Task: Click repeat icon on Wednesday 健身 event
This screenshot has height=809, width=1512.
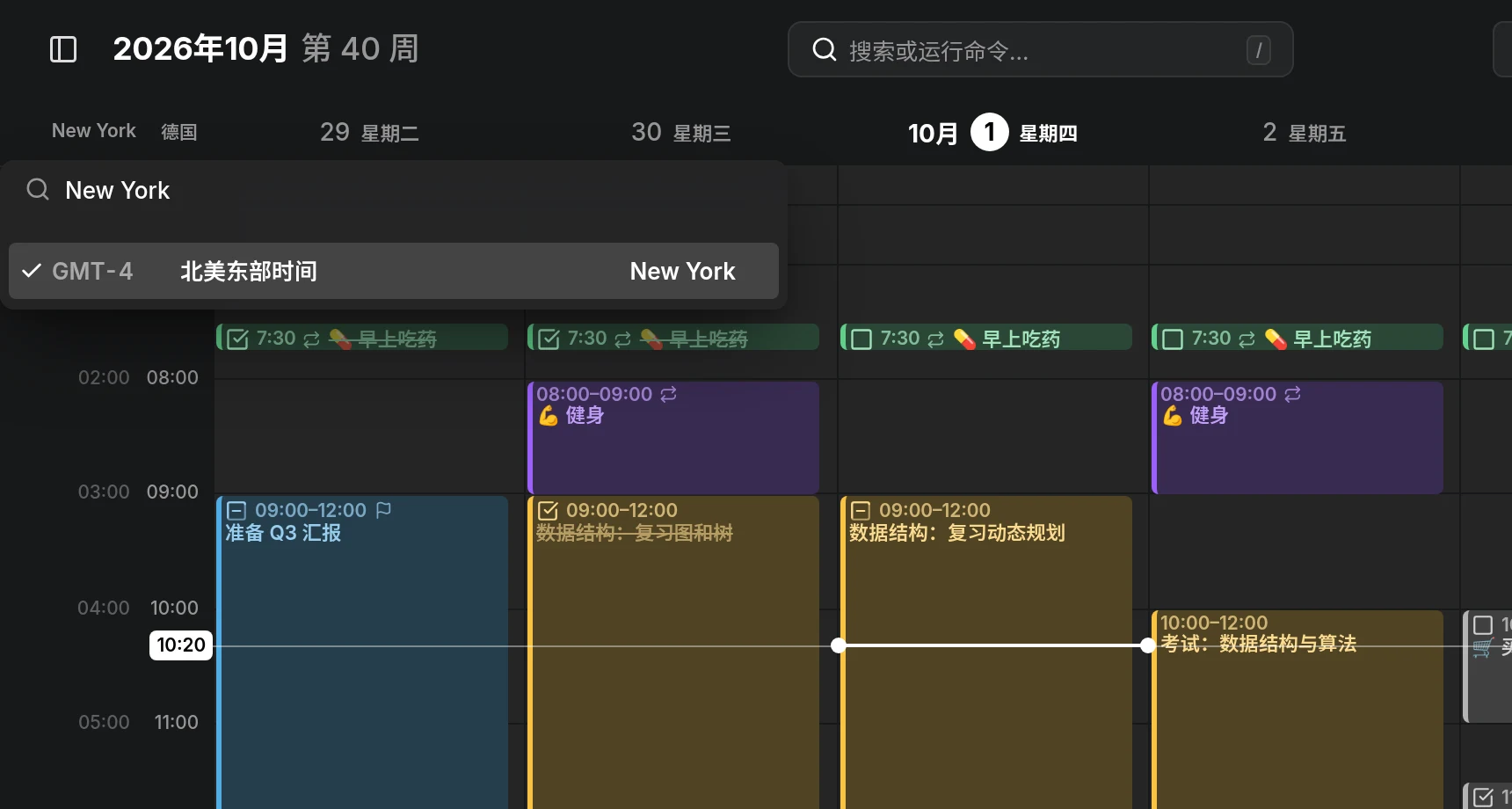Action: coord(669,394)
